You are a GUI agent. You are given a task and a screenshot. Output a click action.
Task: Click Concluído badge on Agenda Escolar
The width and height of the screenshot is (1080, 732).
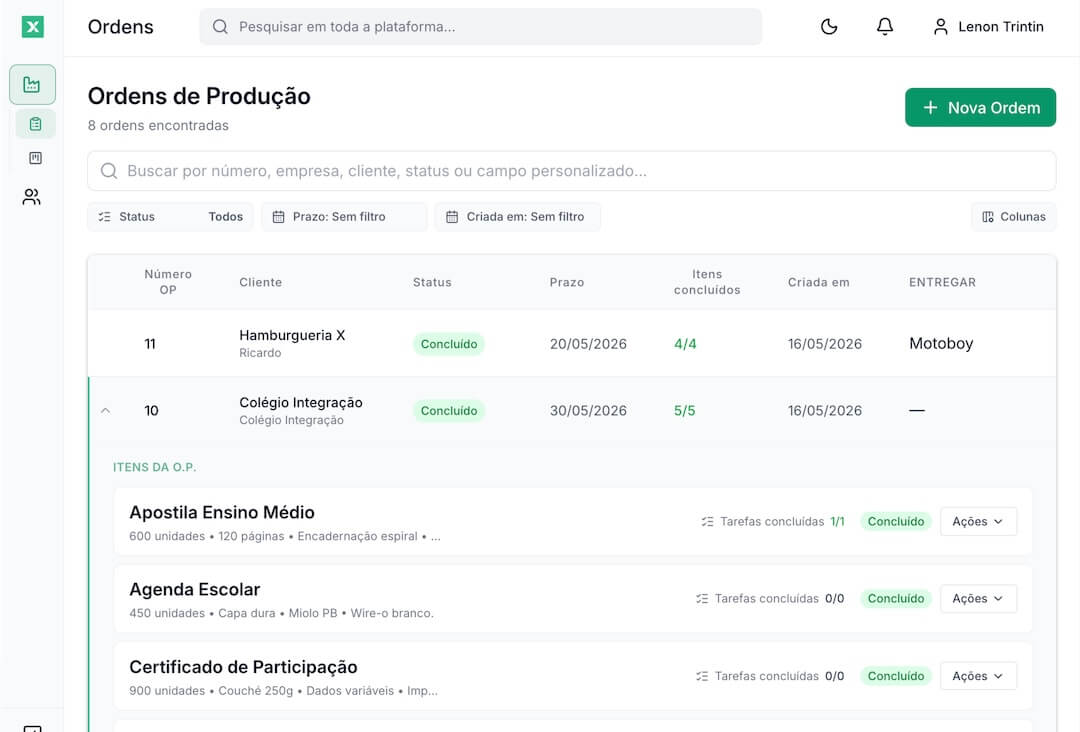coord(895,598)
